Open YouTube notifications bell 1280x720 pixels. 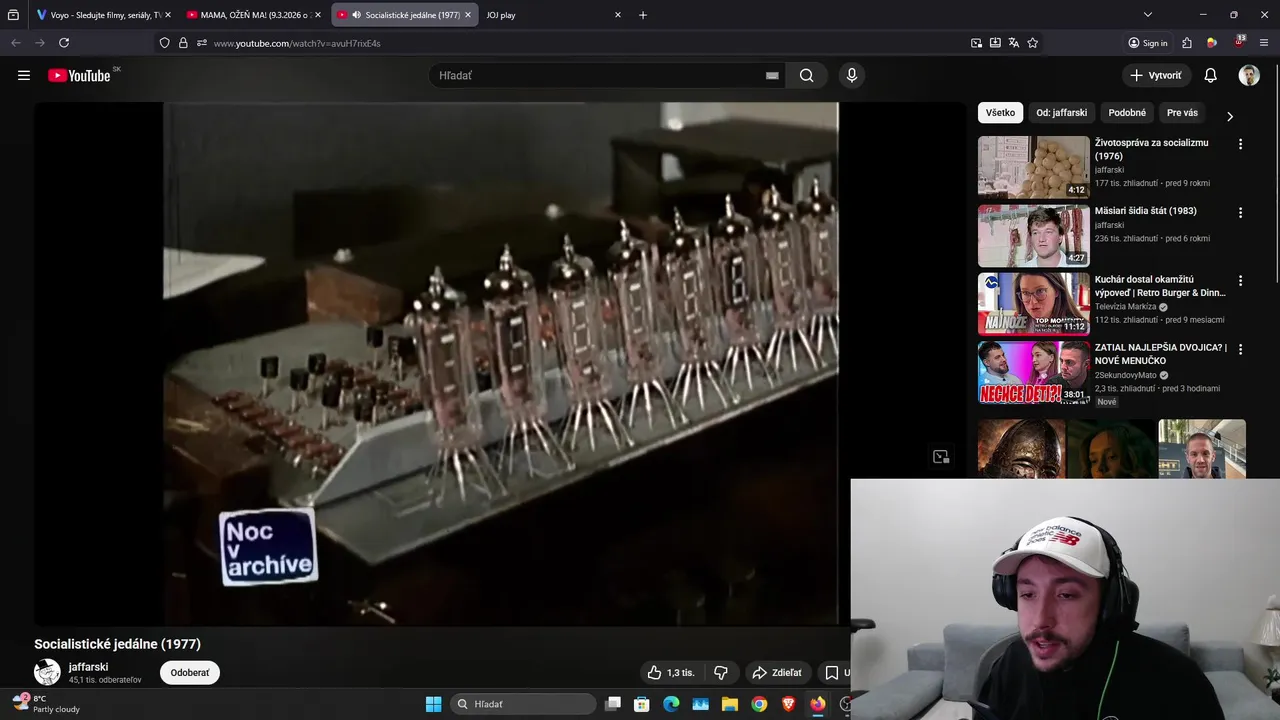[x=1210, y=75]
